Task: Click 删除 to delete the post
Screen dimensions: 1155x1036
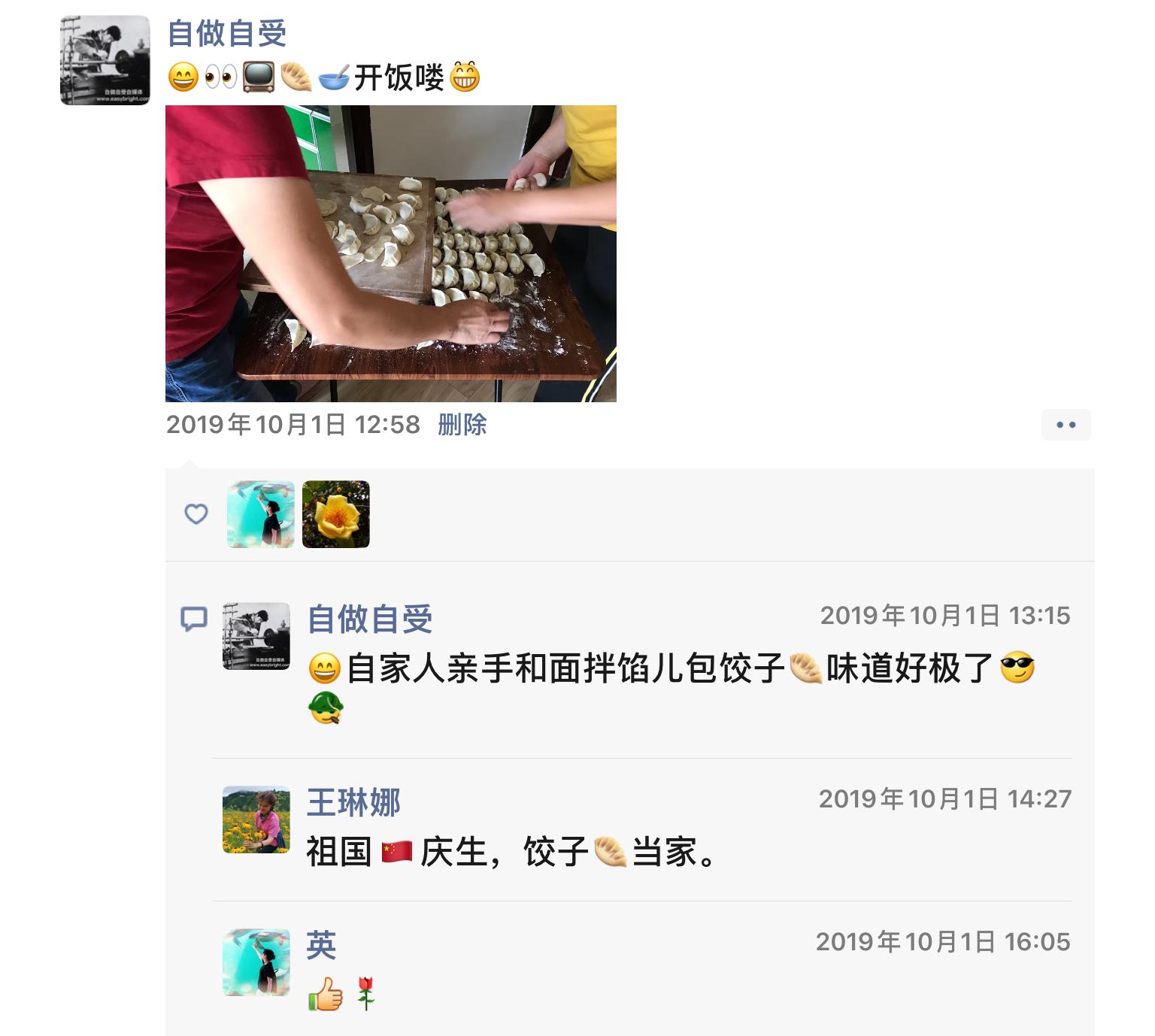Action: [462, 425]
